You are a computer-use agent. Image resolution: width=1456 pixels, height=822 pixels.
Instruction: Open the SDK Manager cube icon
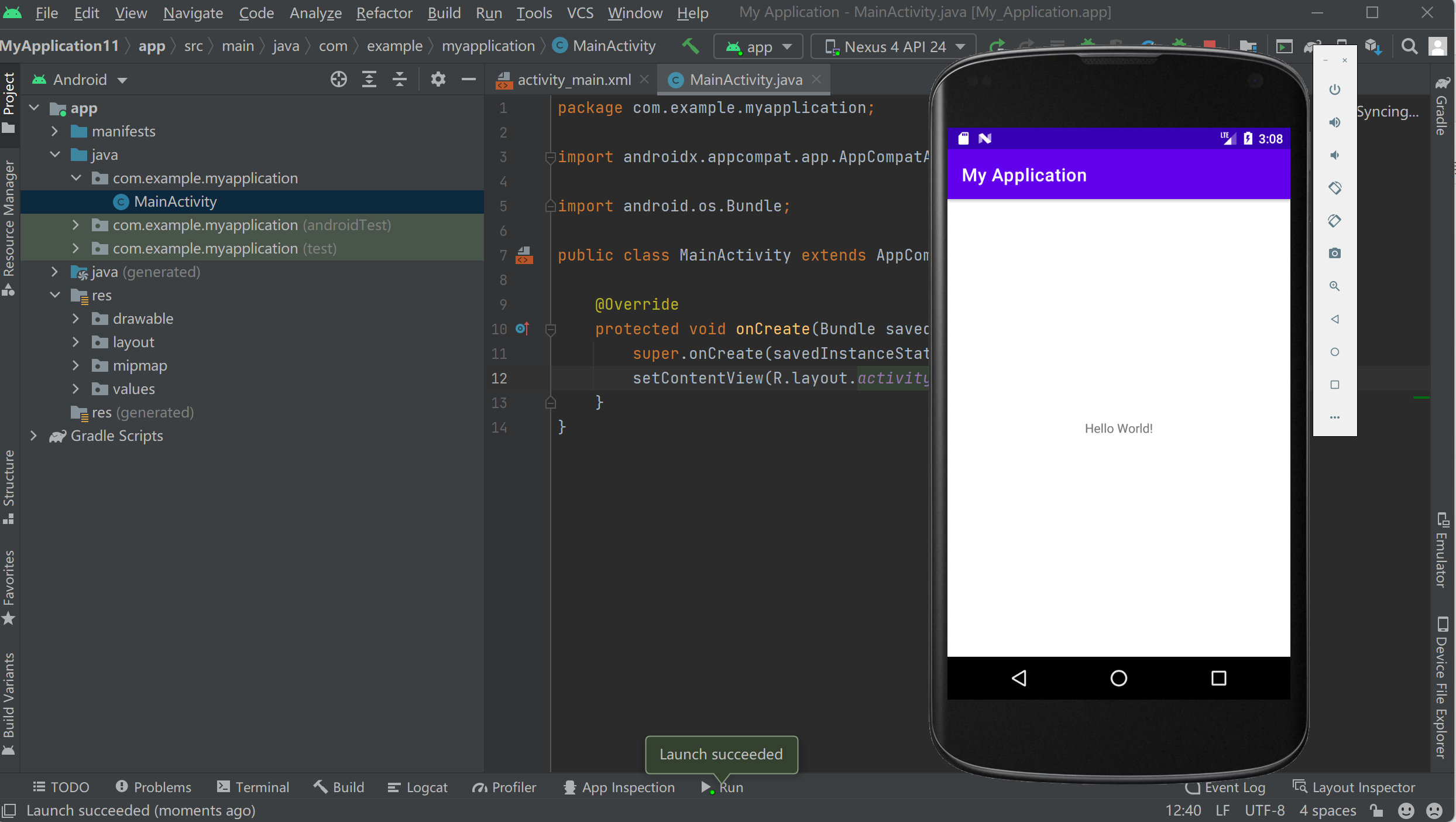(1373, 46)
